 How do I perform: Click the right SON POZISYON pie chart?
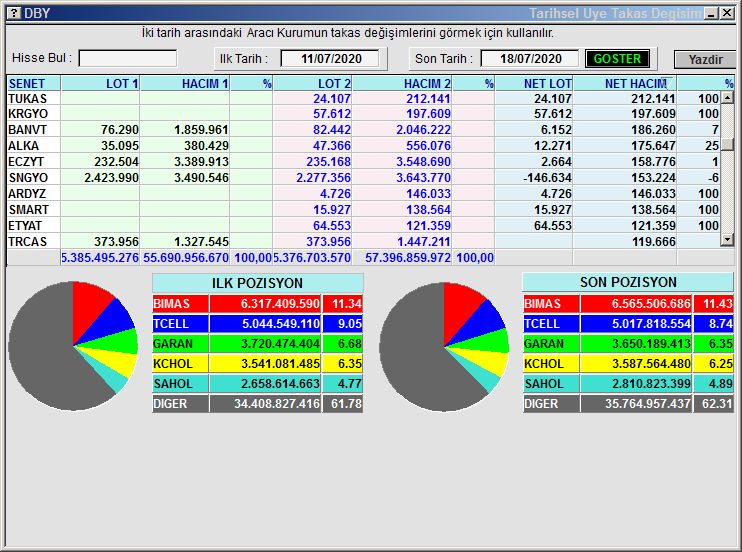(x=443, y=346)
